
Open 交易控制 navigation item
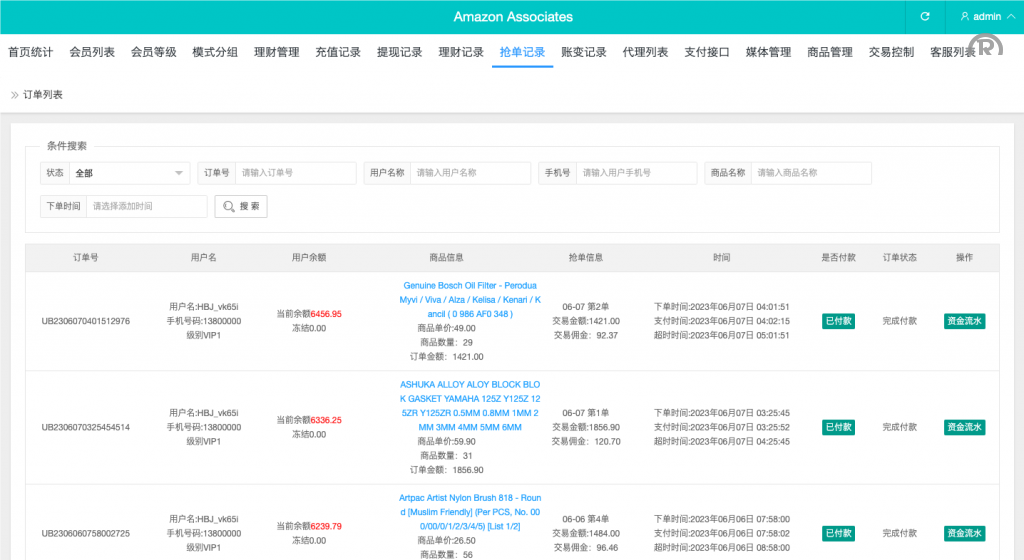[x=891, y=52]
